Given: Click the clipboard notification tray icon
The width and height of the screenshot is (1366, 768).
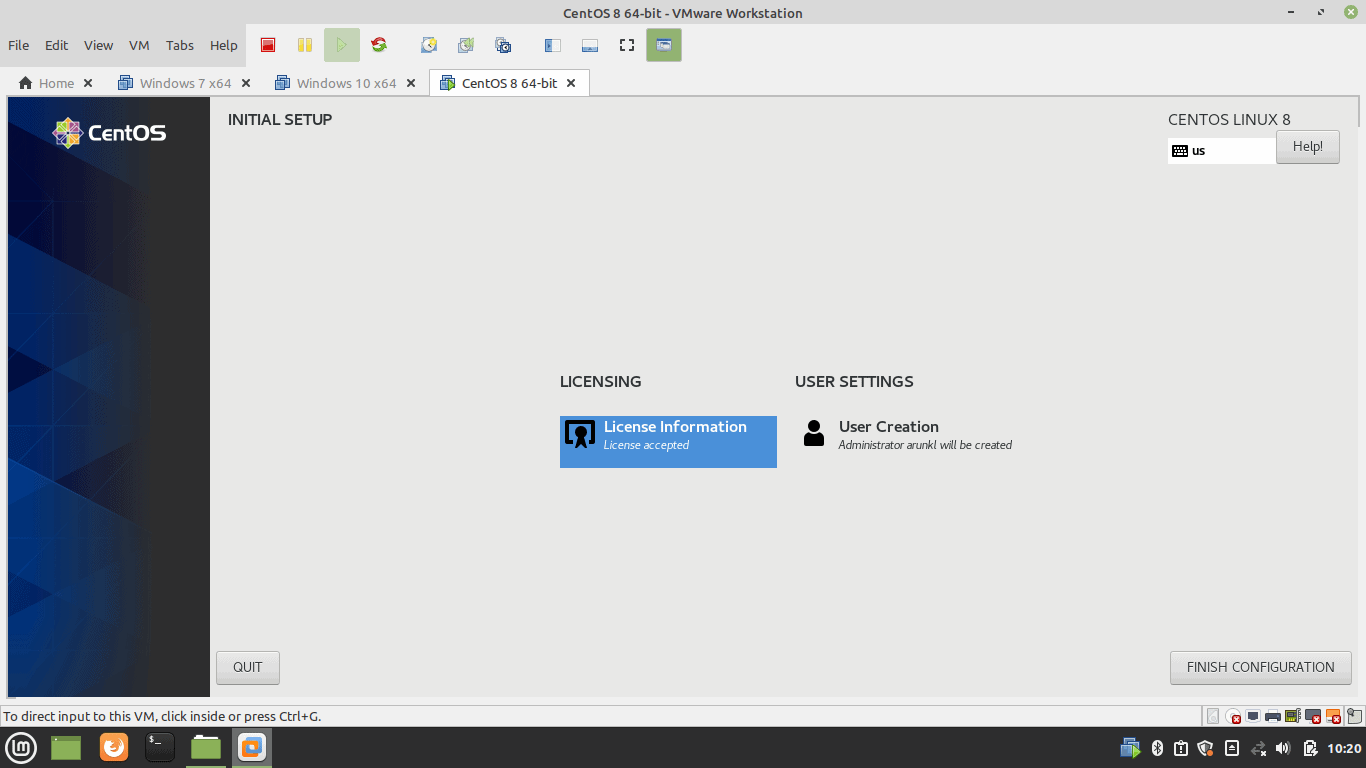Looking at the screenshot, I should tap(1181, 748).
